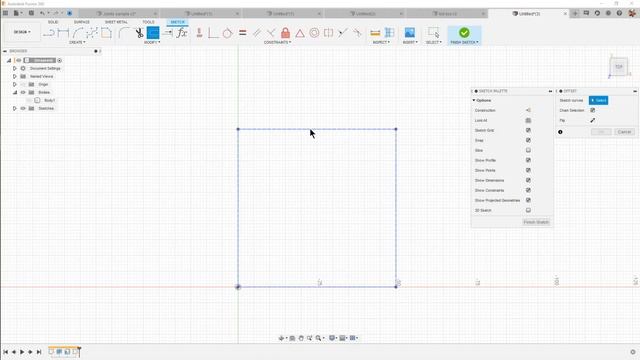
Task: Click the Undo arrow
Action: 42,13
